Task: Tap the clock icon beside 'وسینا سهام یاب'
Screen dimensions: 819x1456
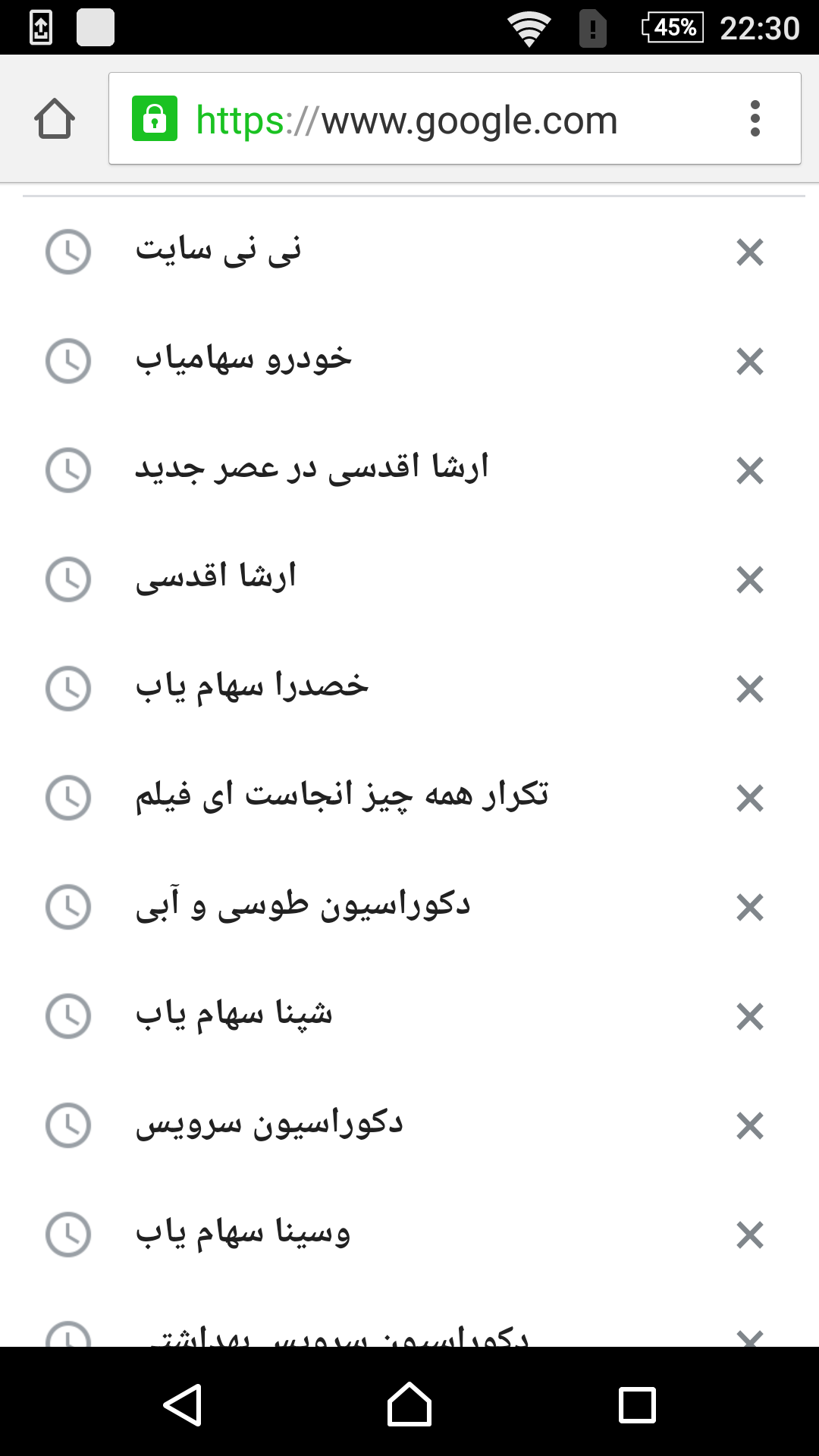Action: 68,1235
